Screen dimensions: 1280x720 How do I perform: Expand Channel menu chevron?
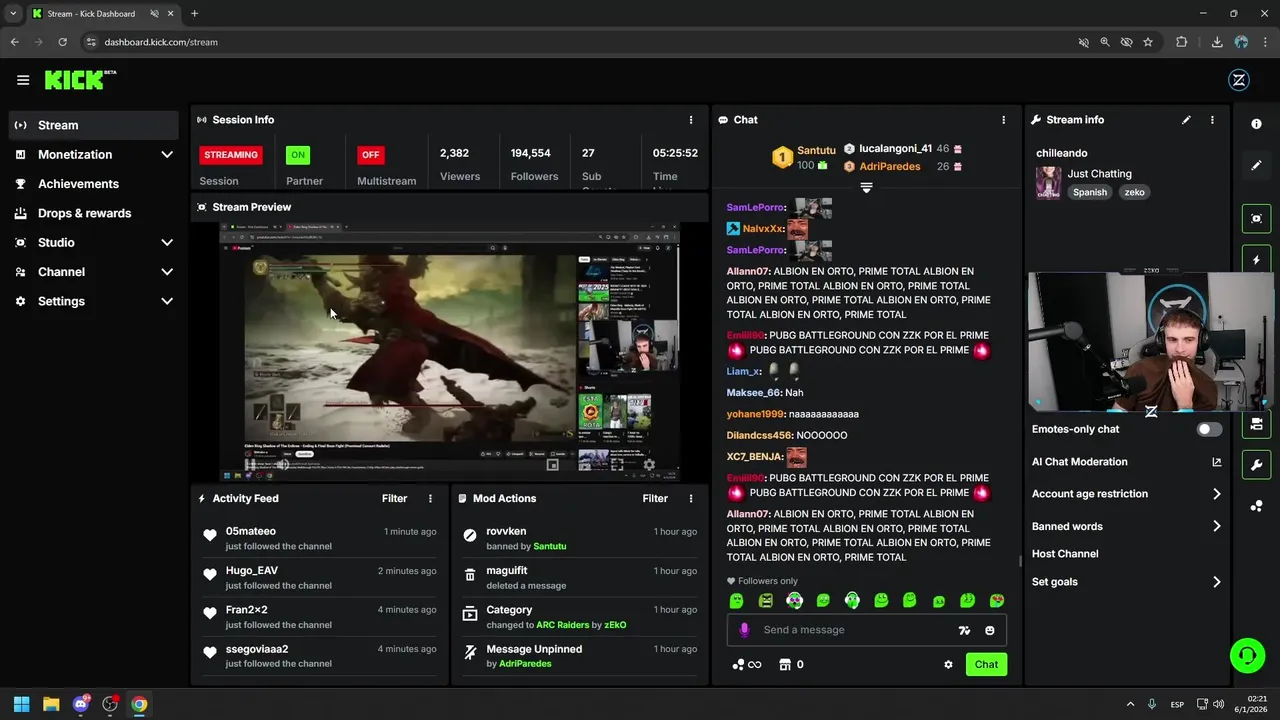[167, 272]
